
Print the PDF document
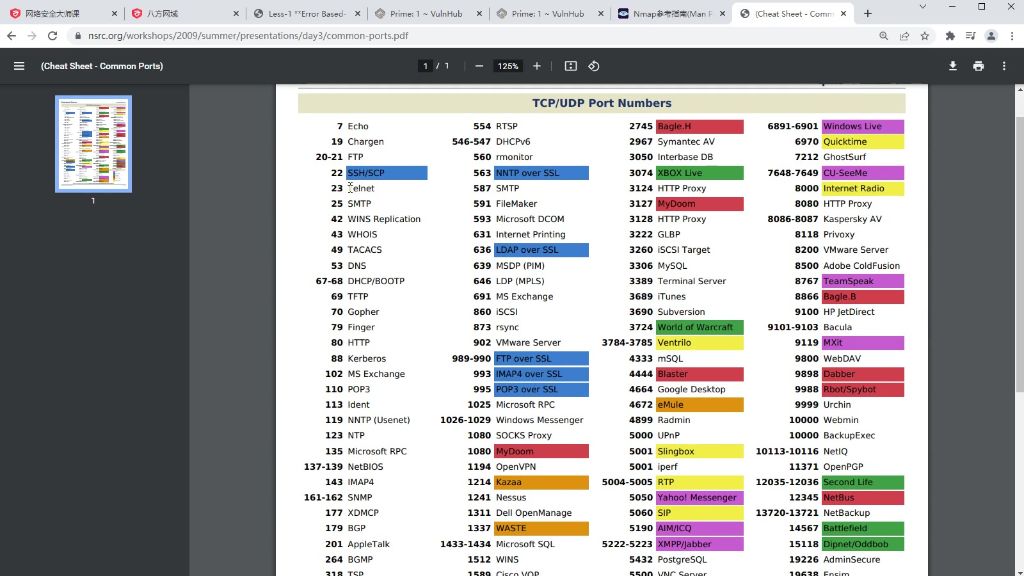coord(978,66)
